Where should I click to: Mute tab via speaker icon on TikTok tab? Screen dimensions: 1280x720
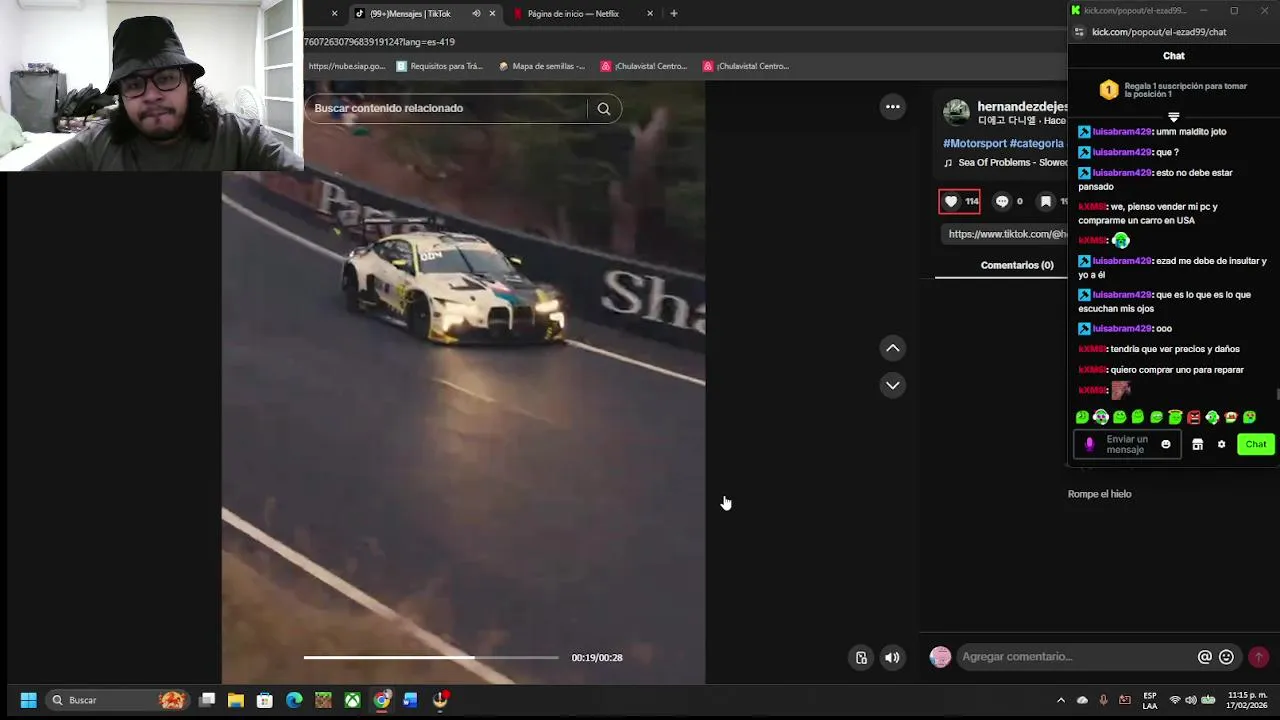pos(476,14)
